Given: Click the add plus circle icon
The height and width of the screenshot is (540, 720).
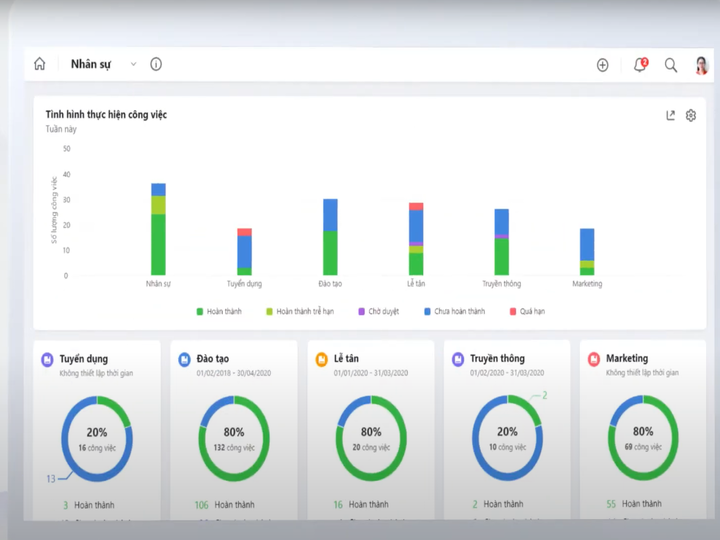Looking at the screenshot, I should [602, 65].
